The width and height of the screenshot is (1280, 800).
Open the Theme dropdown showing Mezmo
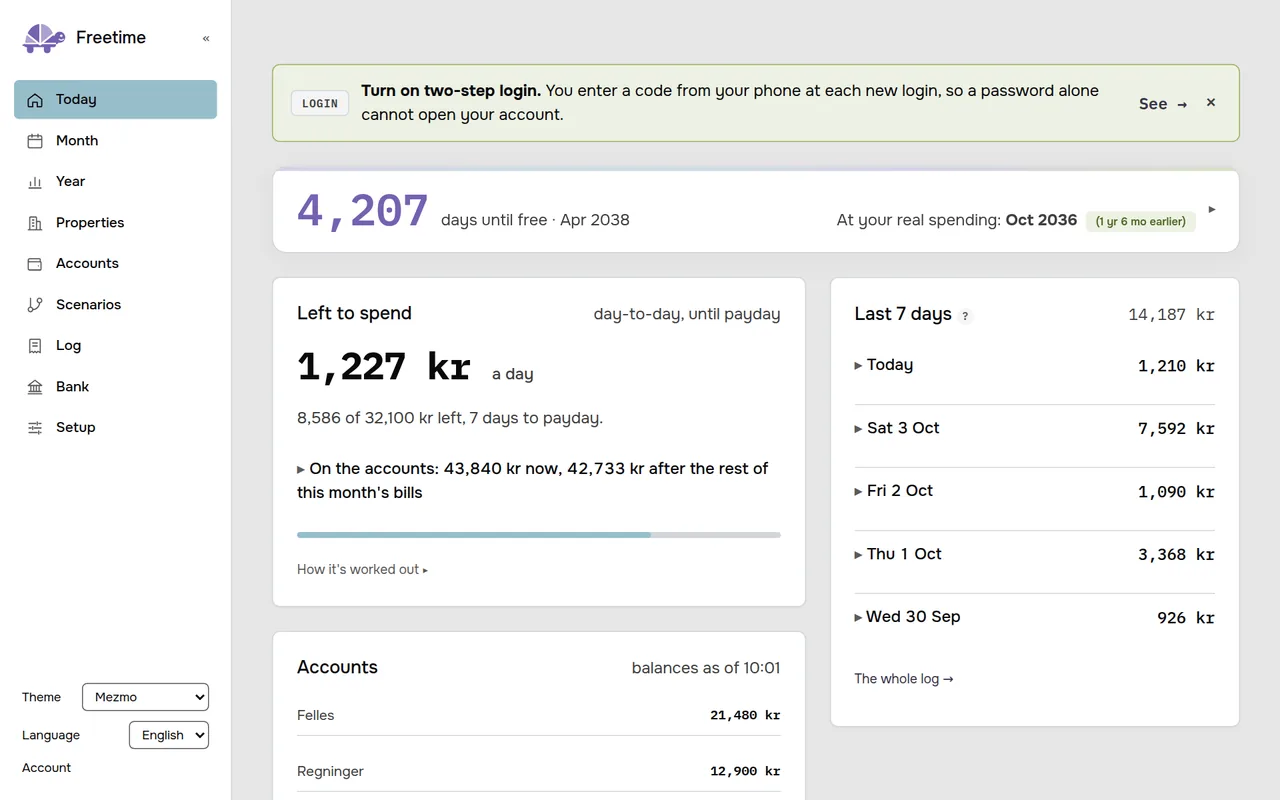click(145, 697)
